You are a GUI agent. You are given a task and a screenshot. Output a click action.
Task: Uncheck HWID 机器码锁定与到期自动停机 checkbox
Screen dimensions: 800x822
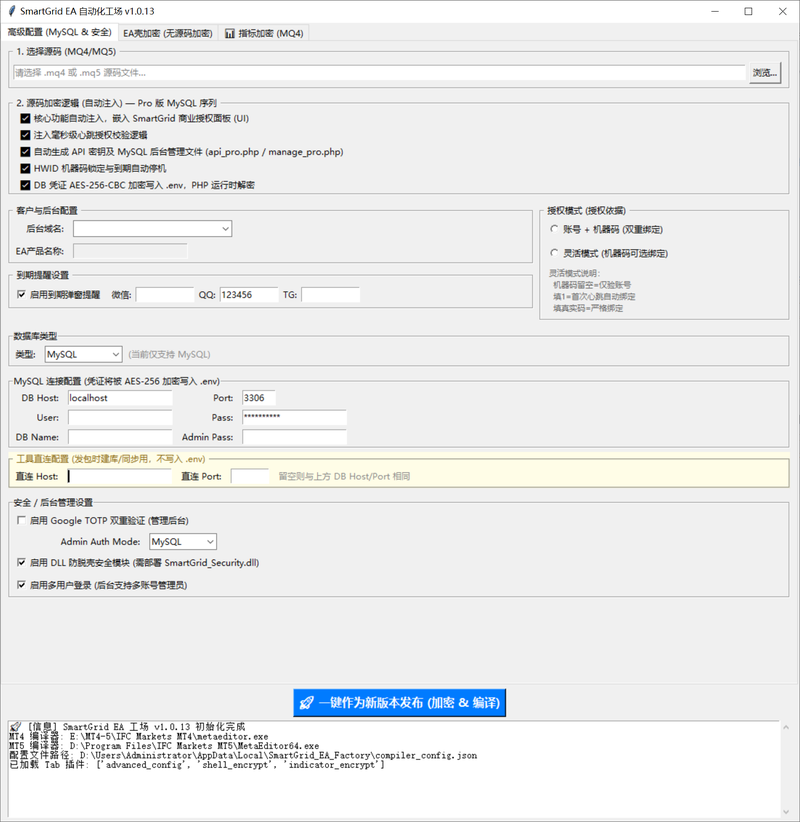click(x=25, y=168)
